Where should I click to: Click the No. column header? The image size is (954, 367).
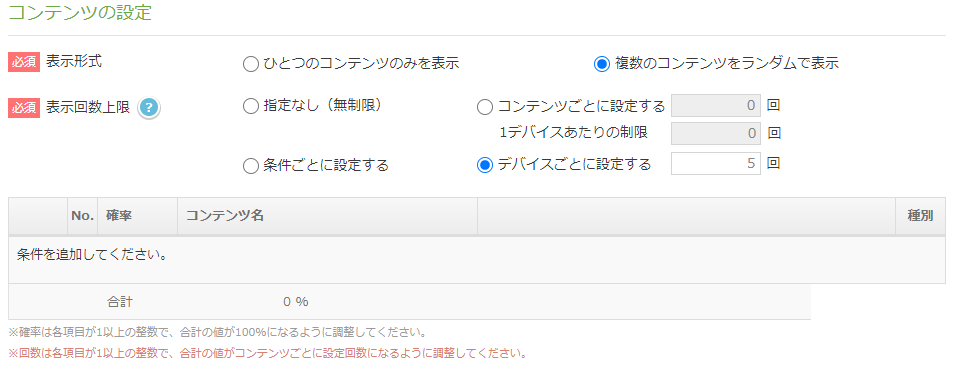pyautogui.click(x=82, y=216)
